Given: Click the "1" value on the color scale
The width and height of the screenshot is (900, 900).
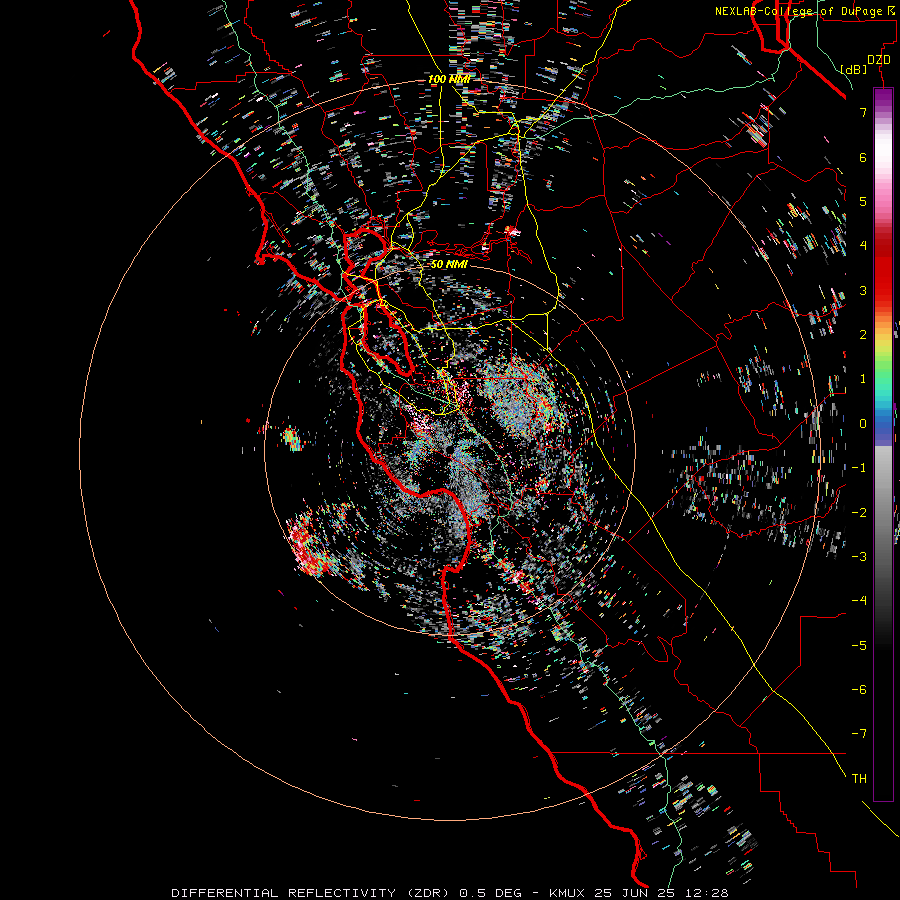Looking at the screenshot, I should click(x=863, y=379).
